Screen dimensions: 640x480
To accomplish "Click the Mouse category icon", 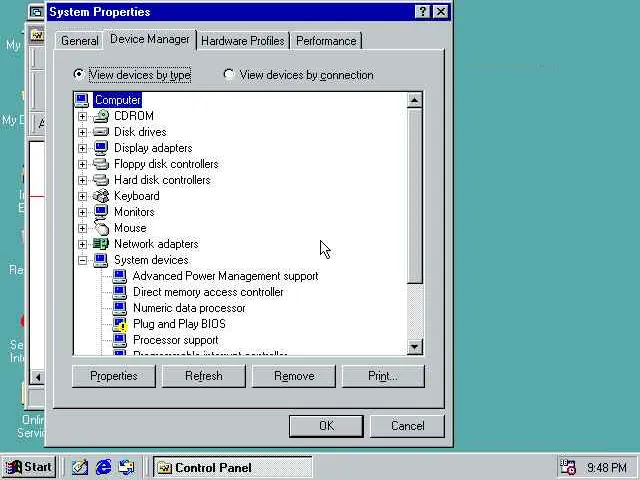I will [x=101, y=228].
